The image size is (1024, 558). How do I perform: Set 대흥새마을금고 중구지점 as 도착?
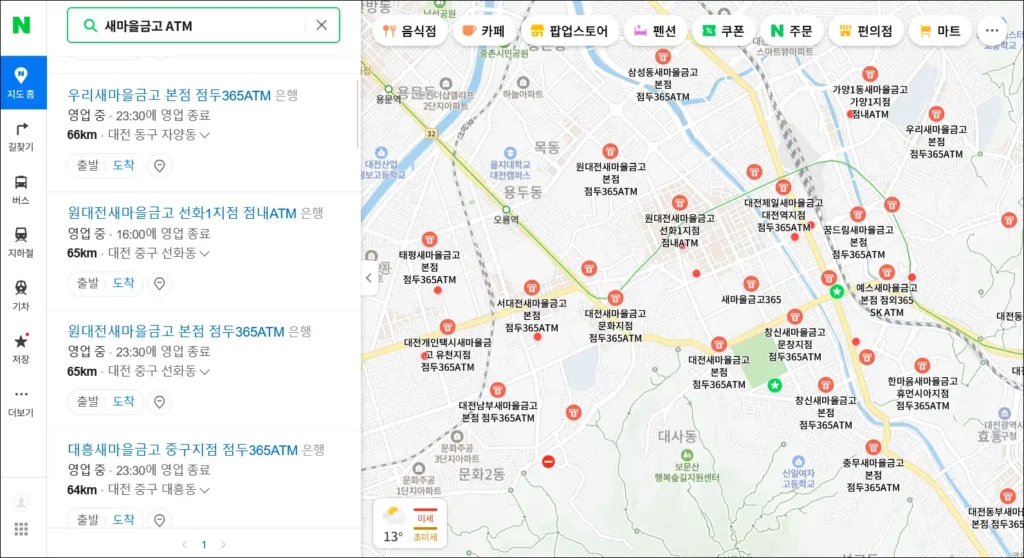123,519
